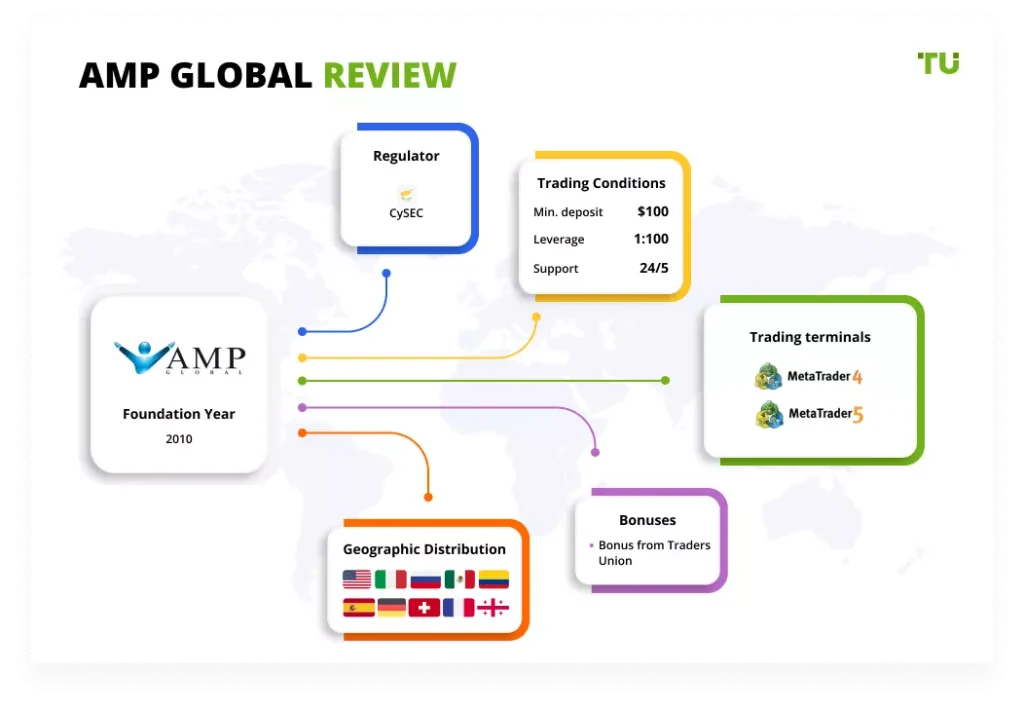
Task: Click the TU logo in top corner
Action: click(937, 63)
